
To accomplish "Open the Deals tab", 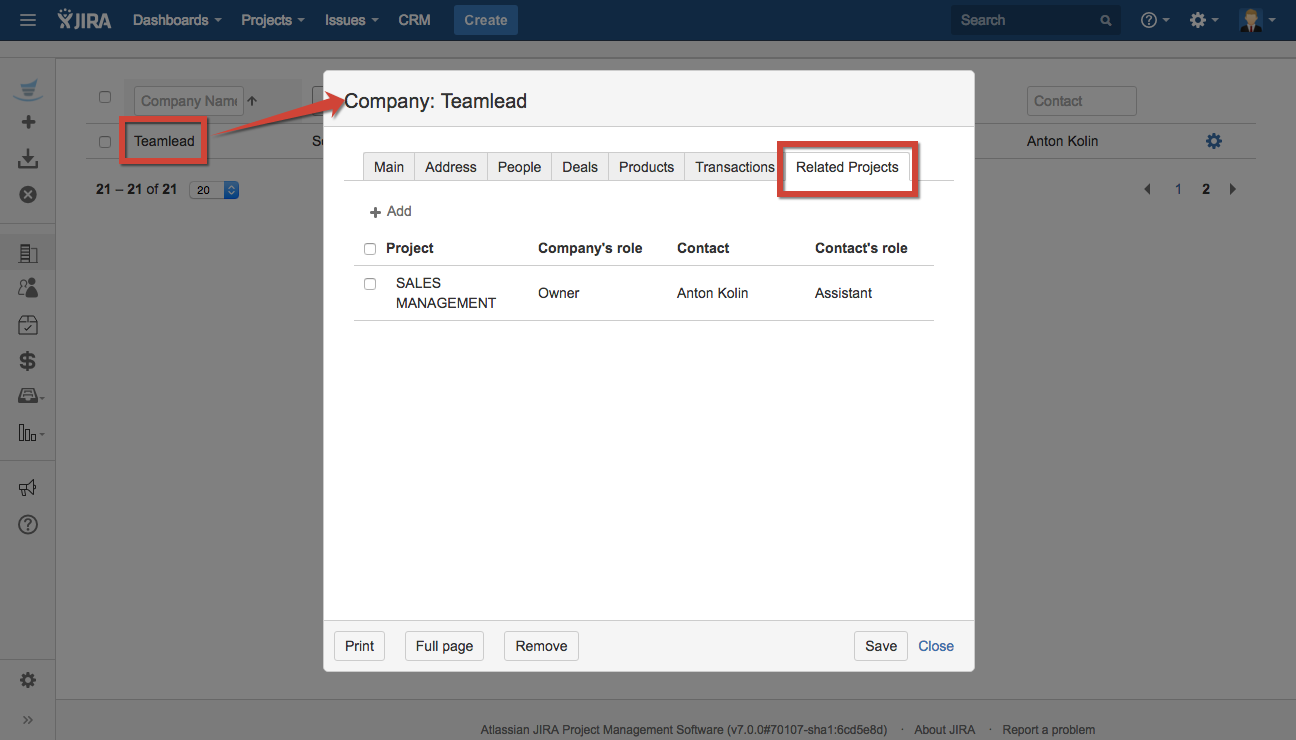I will (579, 167).
